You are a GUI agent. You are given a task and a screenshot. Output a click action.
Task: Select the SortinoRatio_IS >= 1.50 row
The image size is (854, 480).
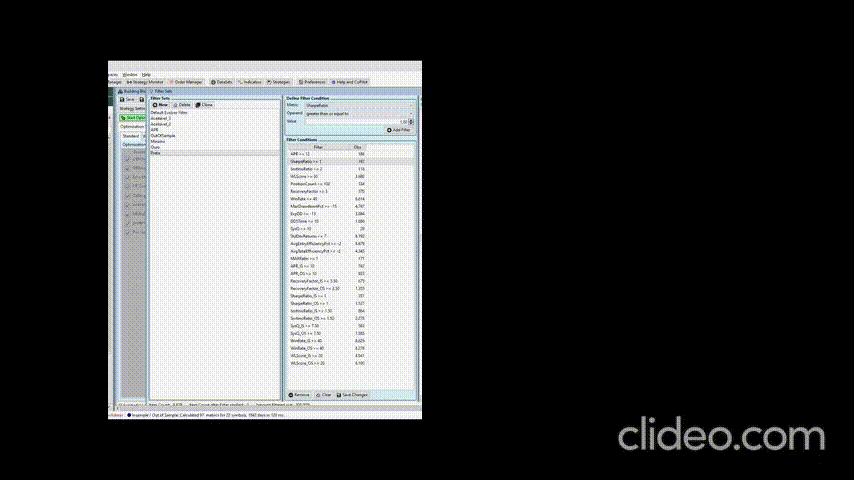tap(351, 311)
